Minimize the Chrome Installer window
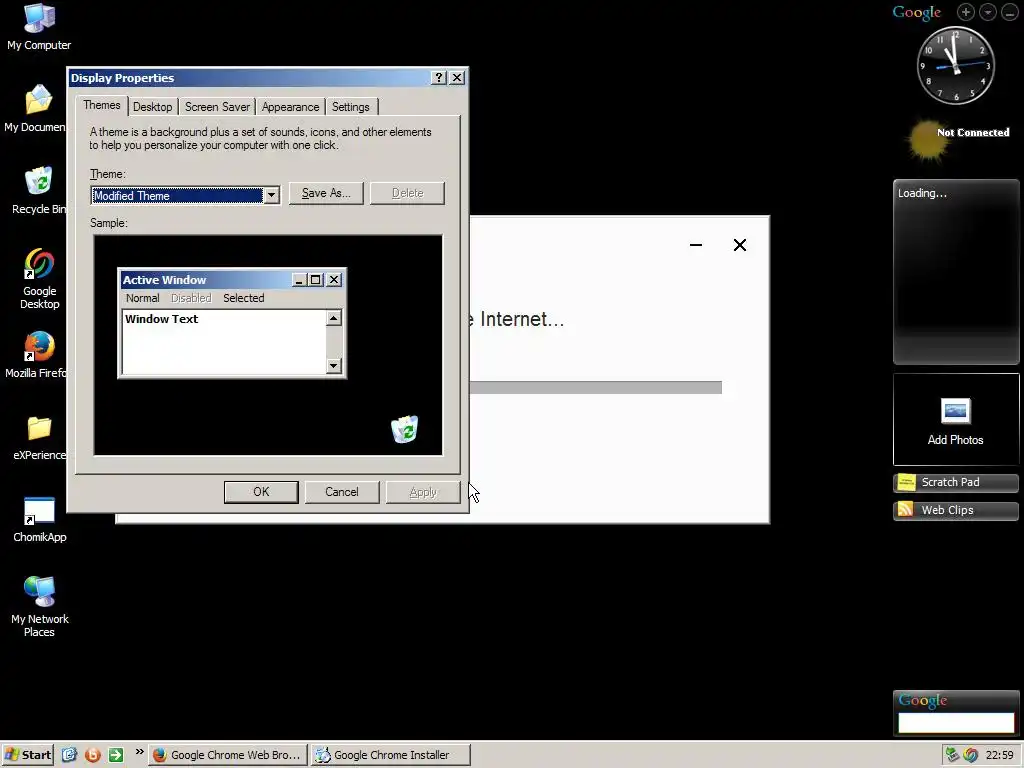The width and height of the screenshot is (1024, 768). click(x=696, y=245)
